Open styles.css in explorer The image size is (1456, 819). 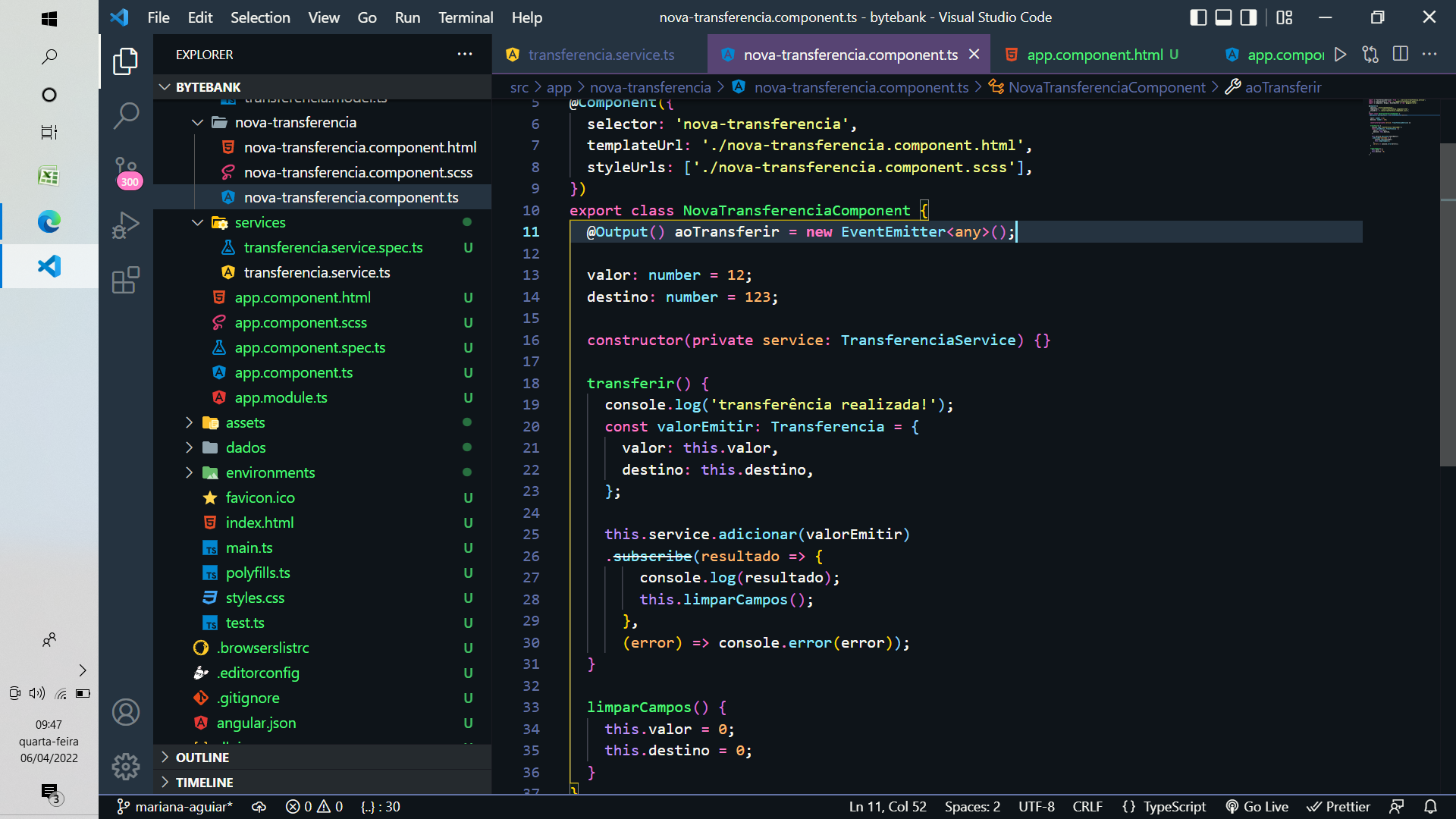pos(255,598)
